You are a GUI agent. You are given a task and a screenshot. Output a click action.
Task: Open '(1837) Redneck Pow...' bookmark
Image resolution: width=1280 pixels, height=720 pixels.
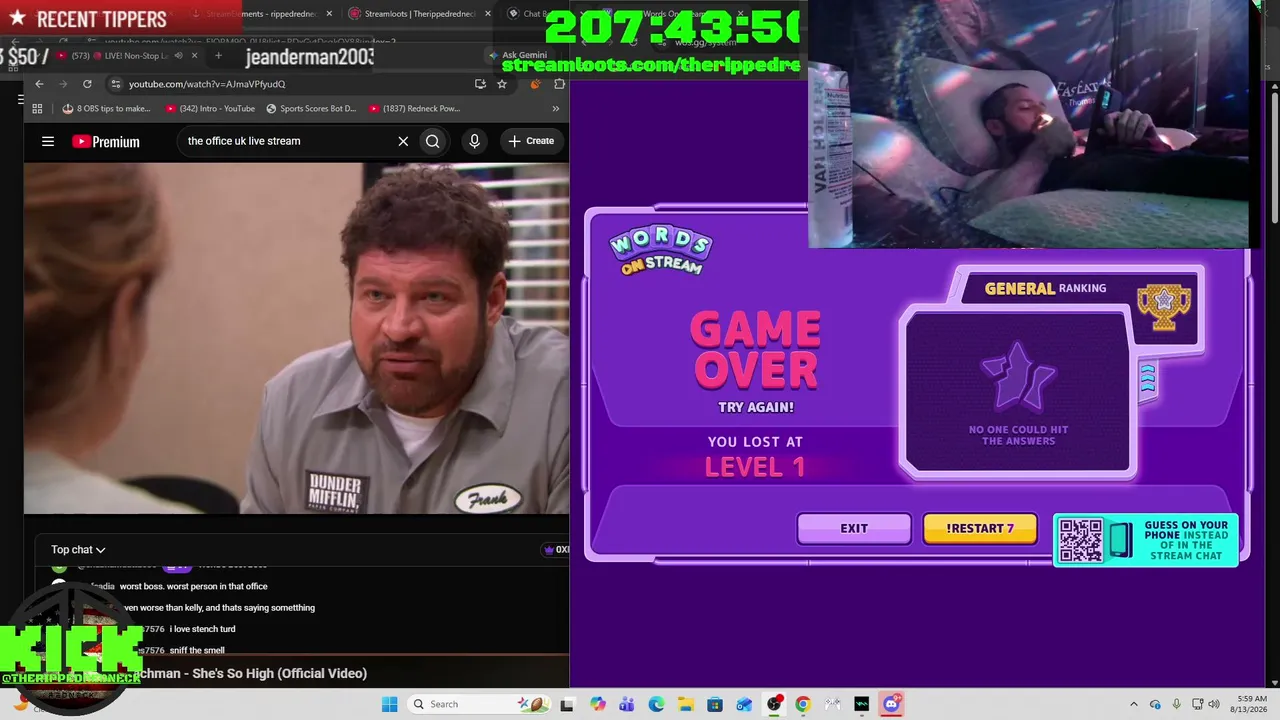coord(414,109)
